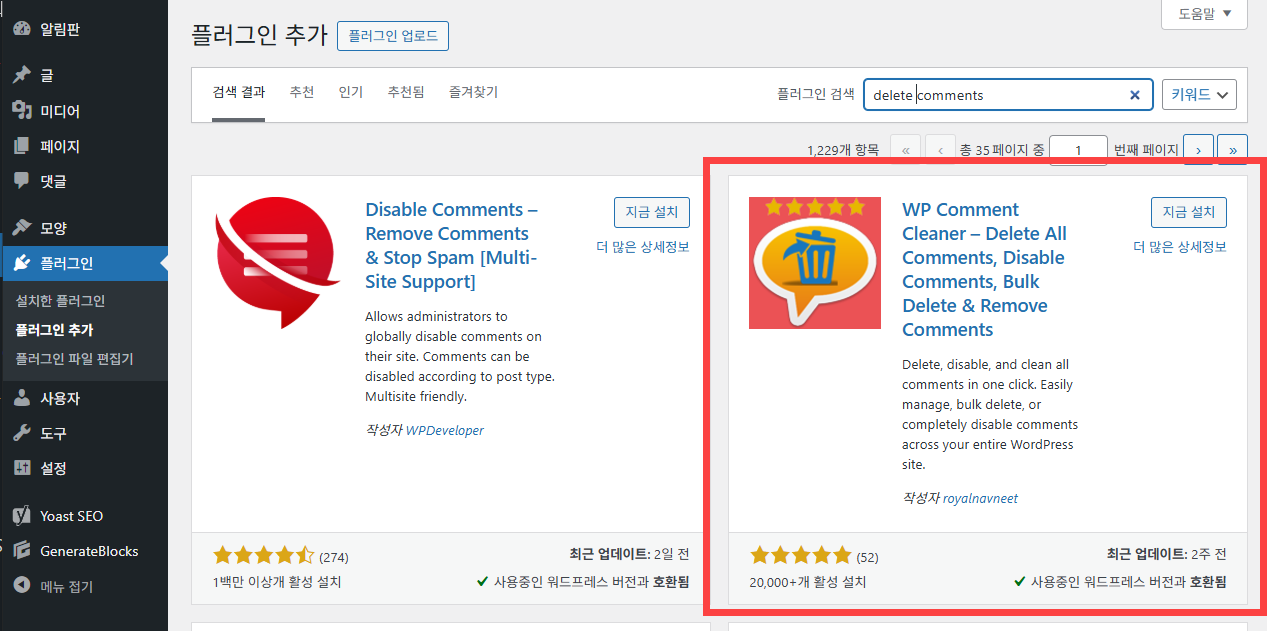Open the 사용자 menu item
The image size is (1267, 631).
84,398
